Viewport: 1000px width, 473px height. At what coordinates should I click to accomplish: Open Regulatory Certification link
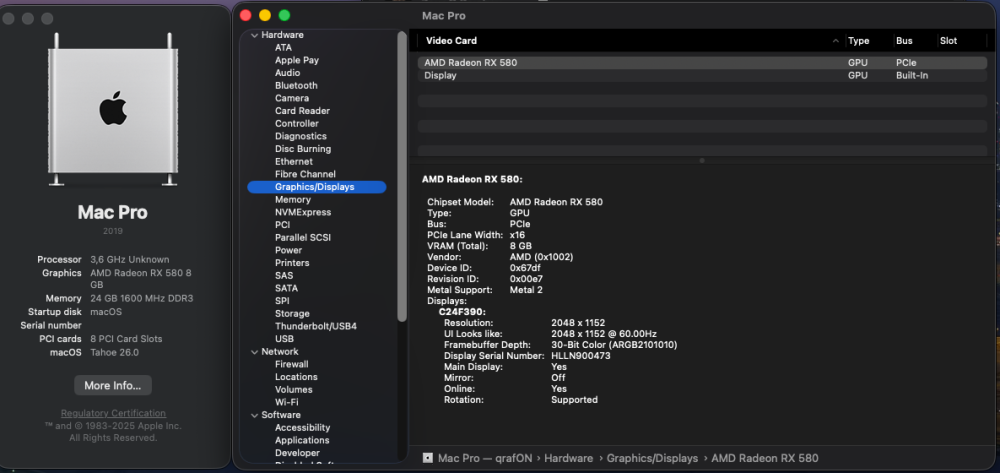(x=114, y=413)
